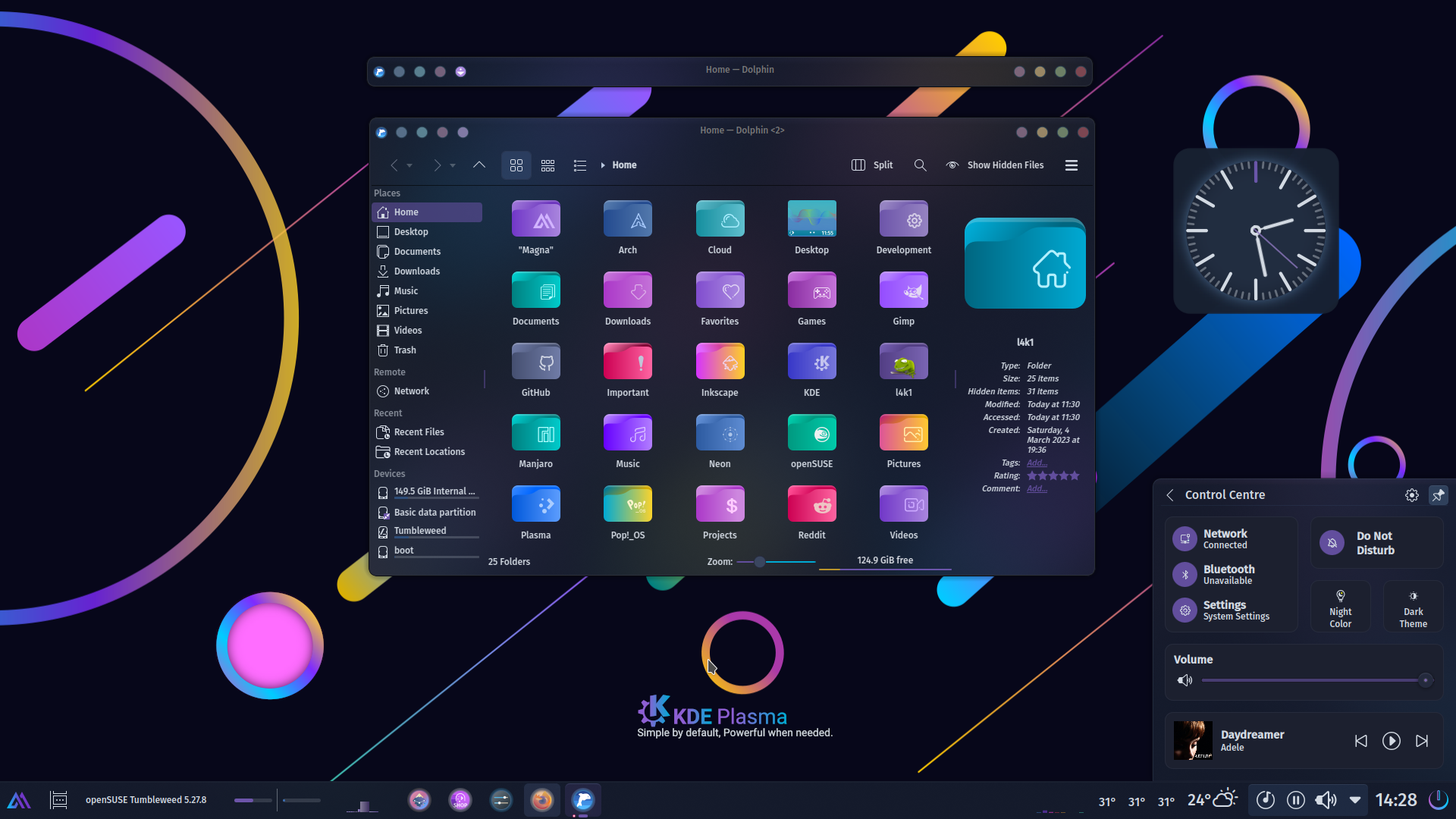Screen dimensions: 1456x819
Task: Toggle Night Color
Action: 1340,608
